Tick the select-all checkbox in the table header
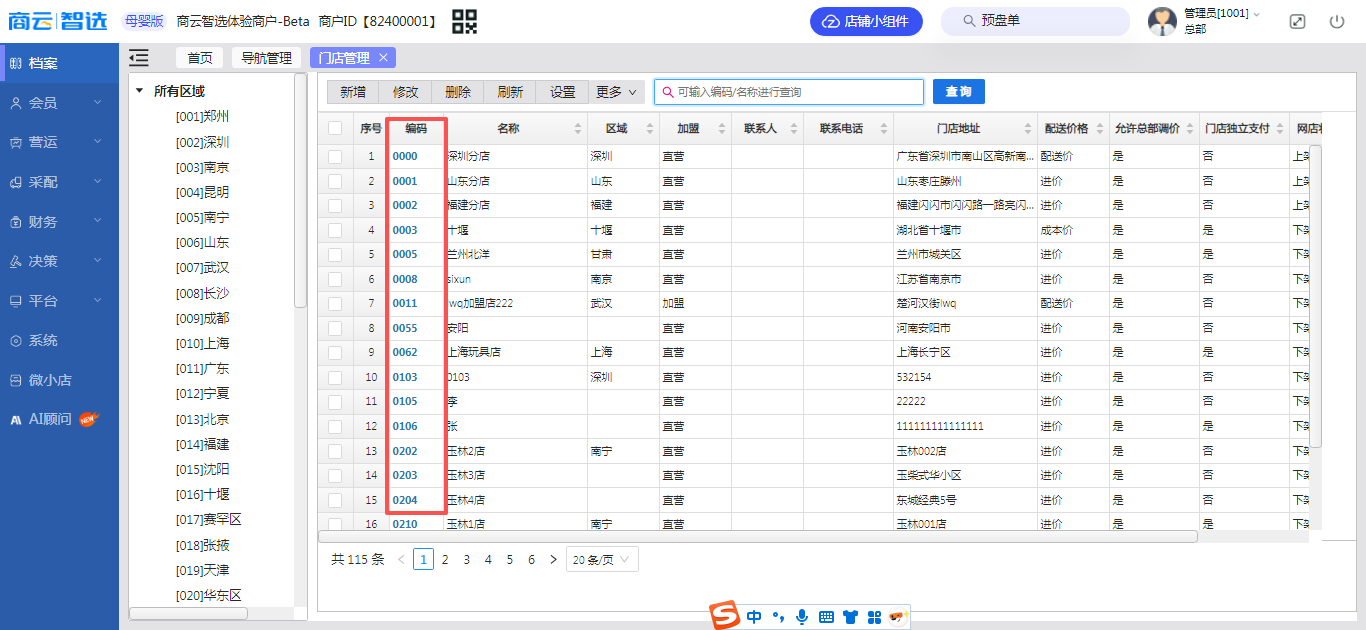 [x=335, y=128]
